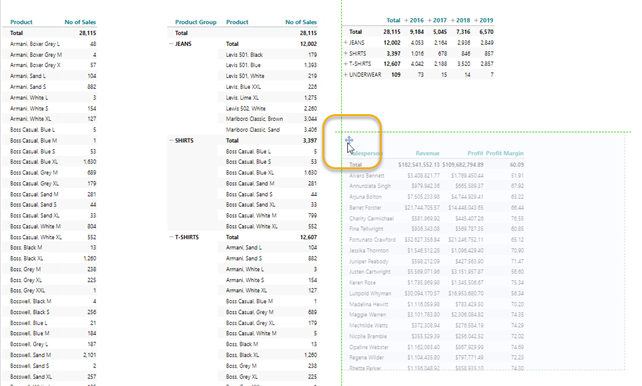Viewport: 642px width, 386px height.
Task: Select the Bosswell, Grey L row
Action: [x=50, y=344]
